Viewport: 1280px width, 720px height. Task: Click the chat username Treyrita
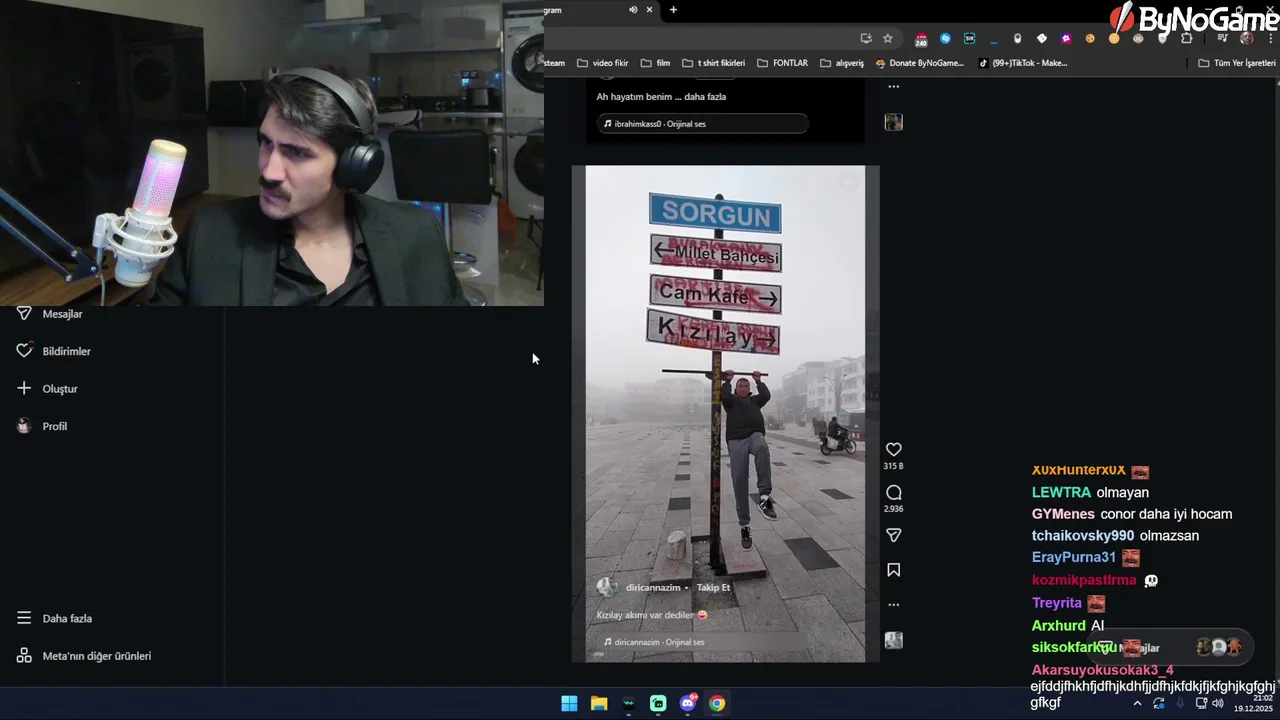(x=1057, y=603)
